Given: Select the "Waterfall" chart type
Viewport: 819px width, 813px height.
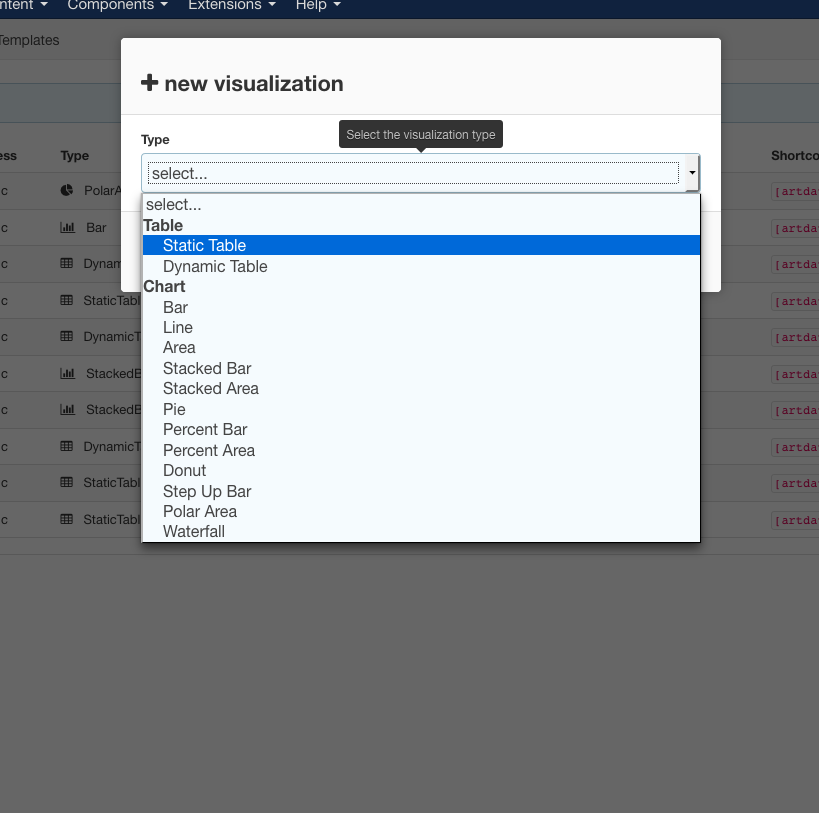Looking at the screenshot, I should coord(193,531).
